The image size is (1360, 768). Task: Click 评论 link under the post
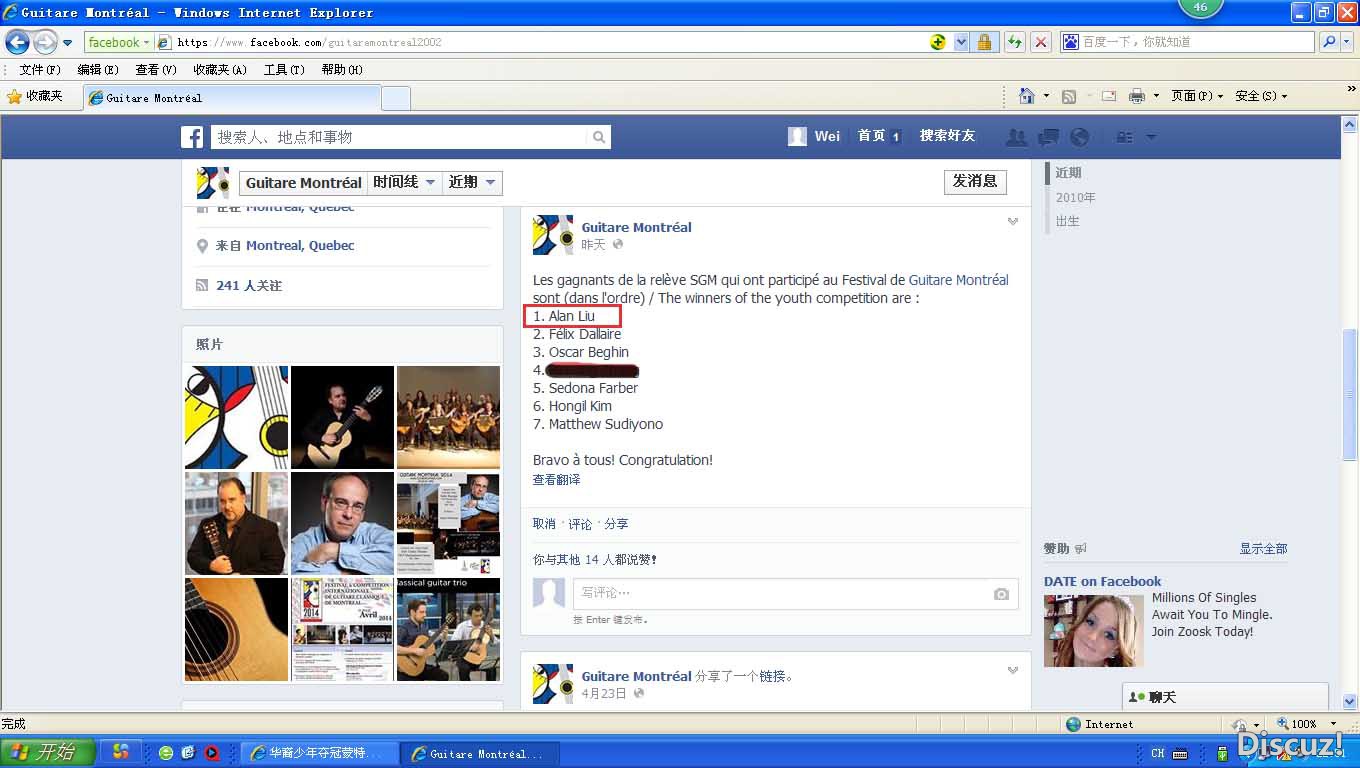pyautogui.click(x=580, y=524)
